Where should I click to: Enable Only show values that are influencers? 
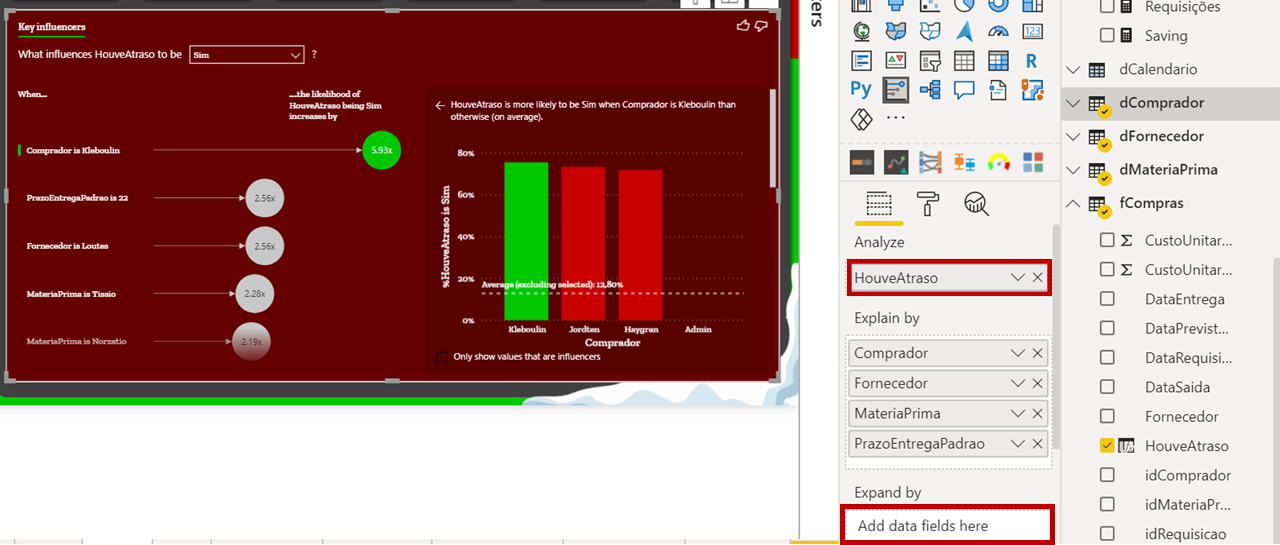click(x=442, y=357)
